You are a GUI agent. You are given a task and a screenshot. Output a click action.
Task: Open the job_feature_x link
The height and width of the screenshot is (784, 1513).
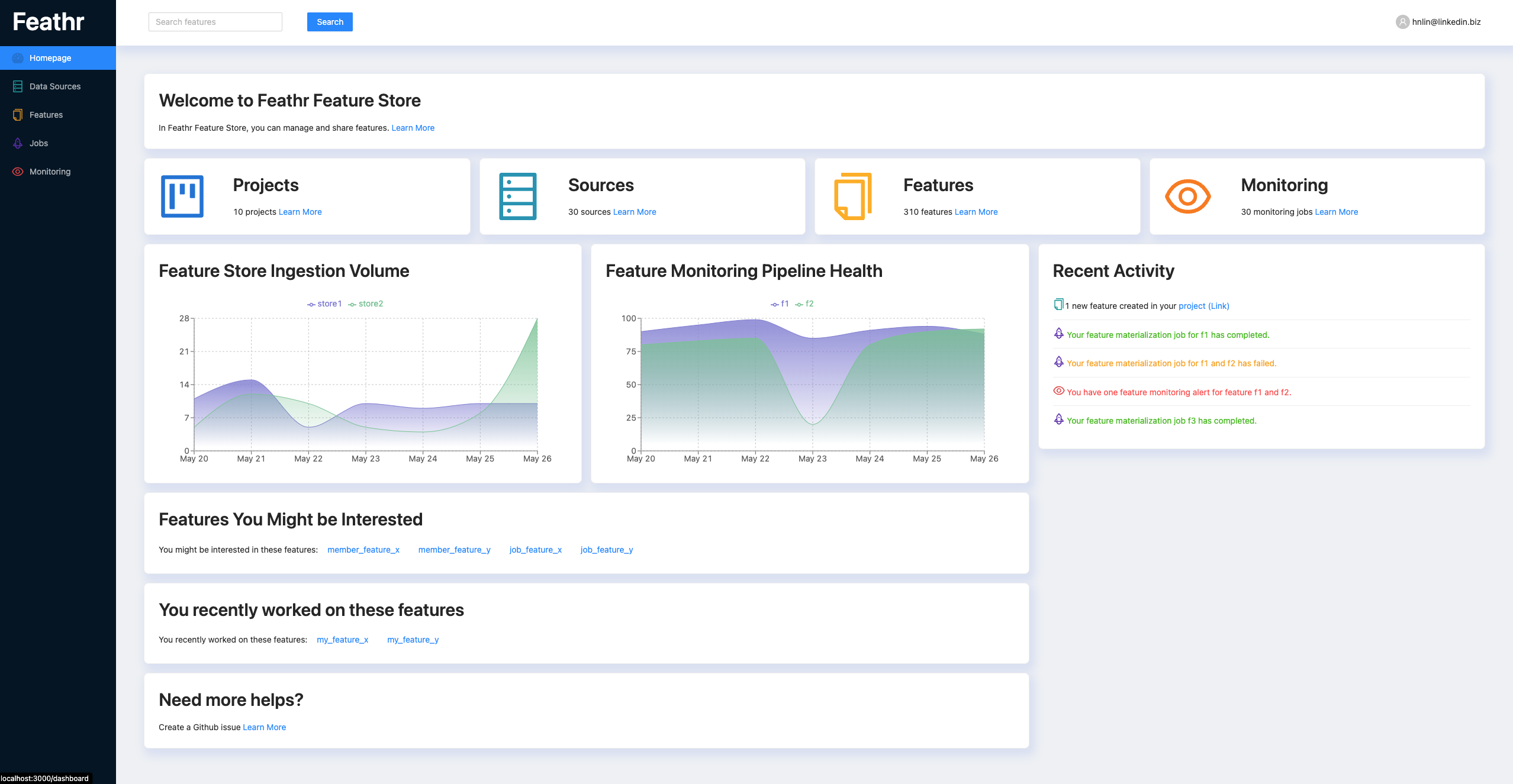tap(536, 550)
